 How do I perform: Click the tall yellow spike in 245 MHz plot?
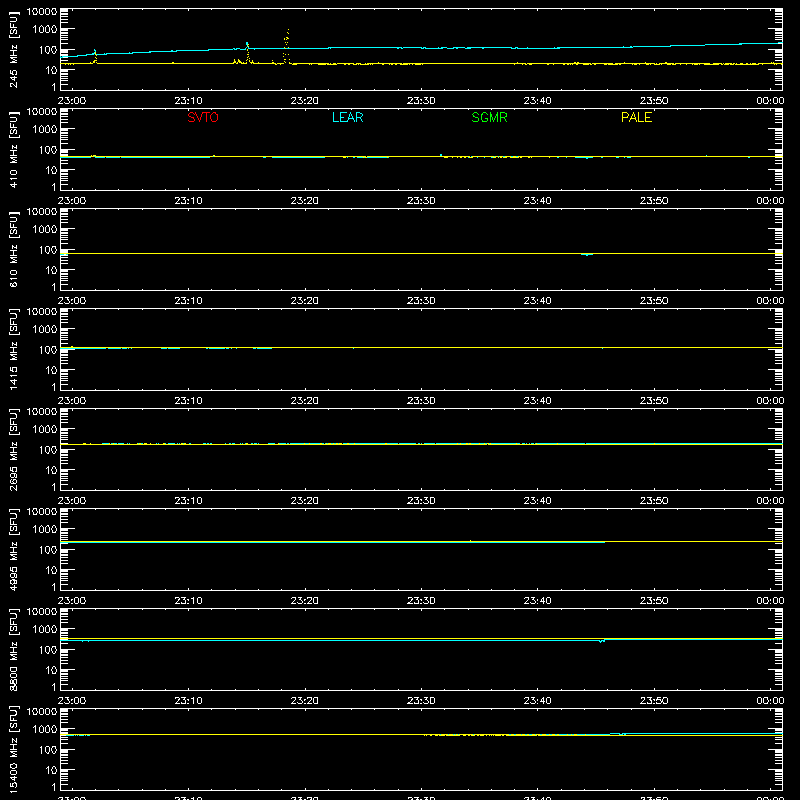pyautogui.click(x=287, y=46)
